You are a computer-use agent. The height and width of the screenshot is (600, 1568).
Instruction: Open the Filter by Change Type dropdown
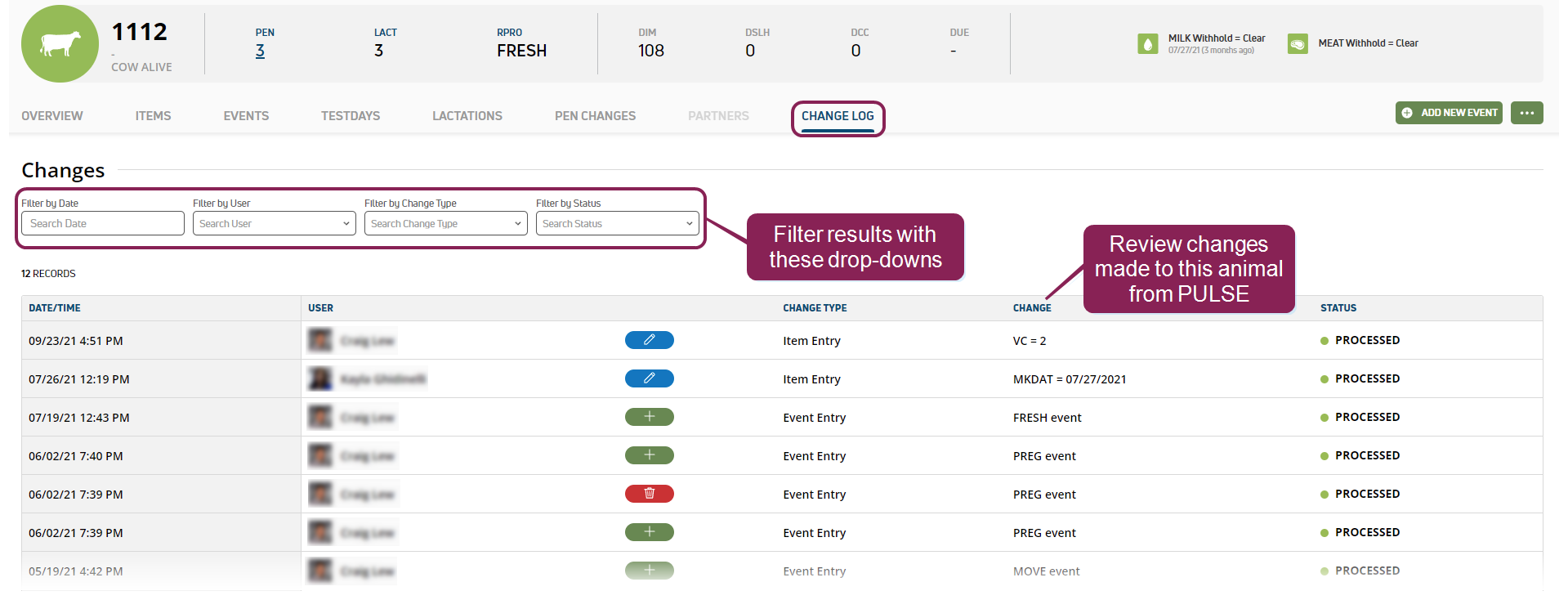coord(445,224)
